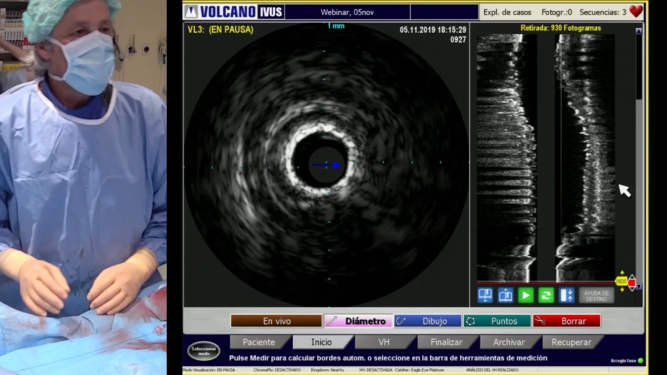Click the red heart icon in the header

(x=636, y=11)
